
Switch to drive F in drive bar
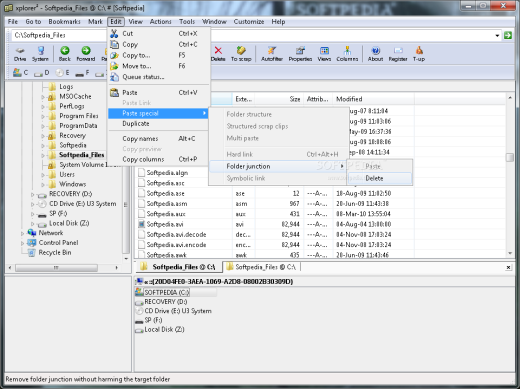tap(82, 73)
